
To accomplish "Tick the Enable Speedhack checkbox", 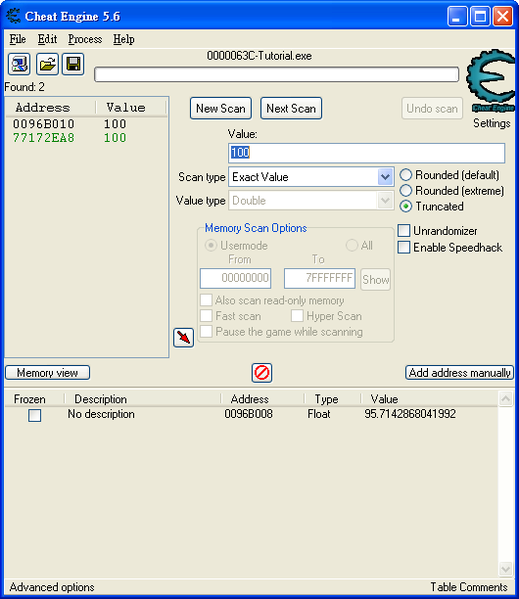I will coord(404,248).
